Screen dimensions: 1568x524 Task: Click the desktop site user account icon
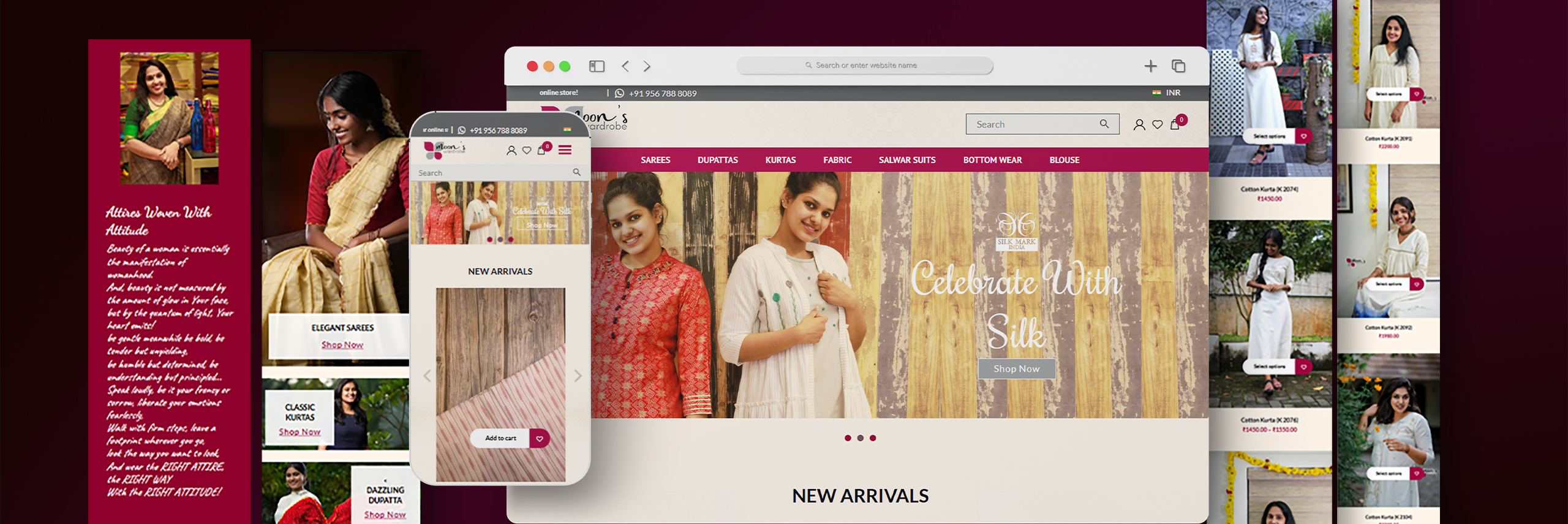tap(1139, 125)
